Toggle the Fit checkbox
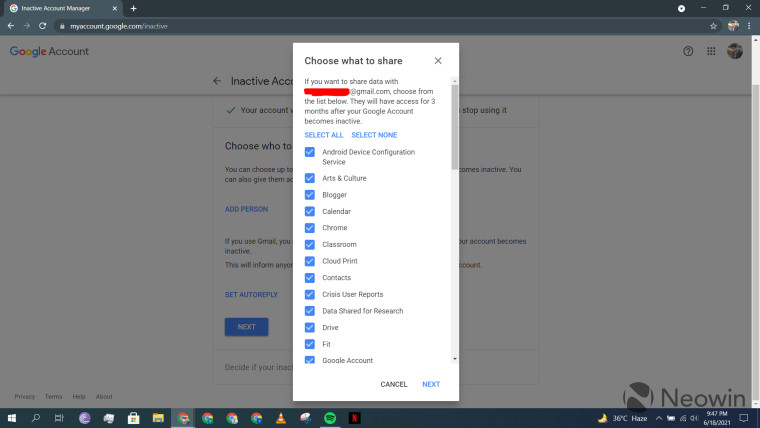 [310, 344]
